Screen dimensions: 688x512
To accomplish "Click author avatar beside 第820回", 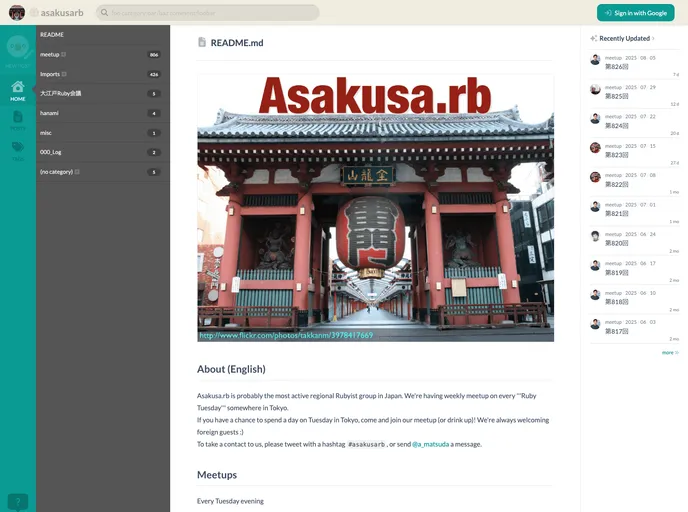I will pos(595,236).
